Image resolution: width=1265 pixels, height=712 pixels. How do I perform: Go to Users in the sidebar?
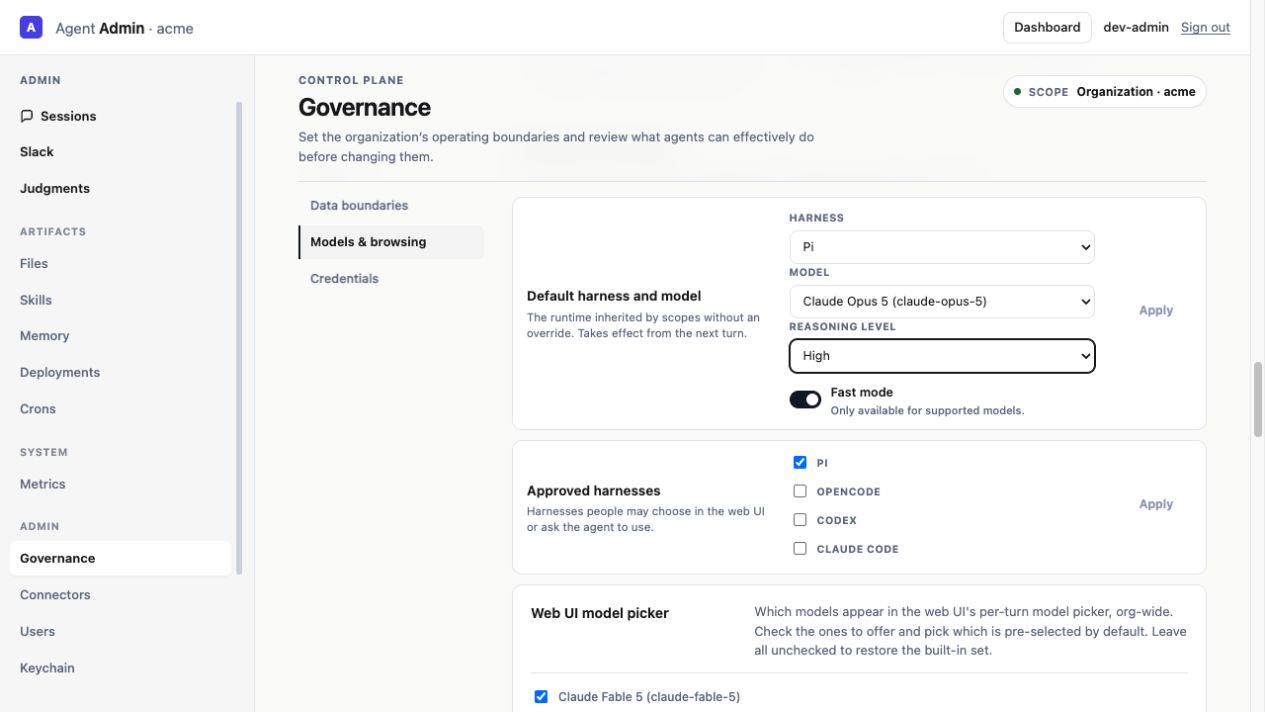(x=120, y=631)
